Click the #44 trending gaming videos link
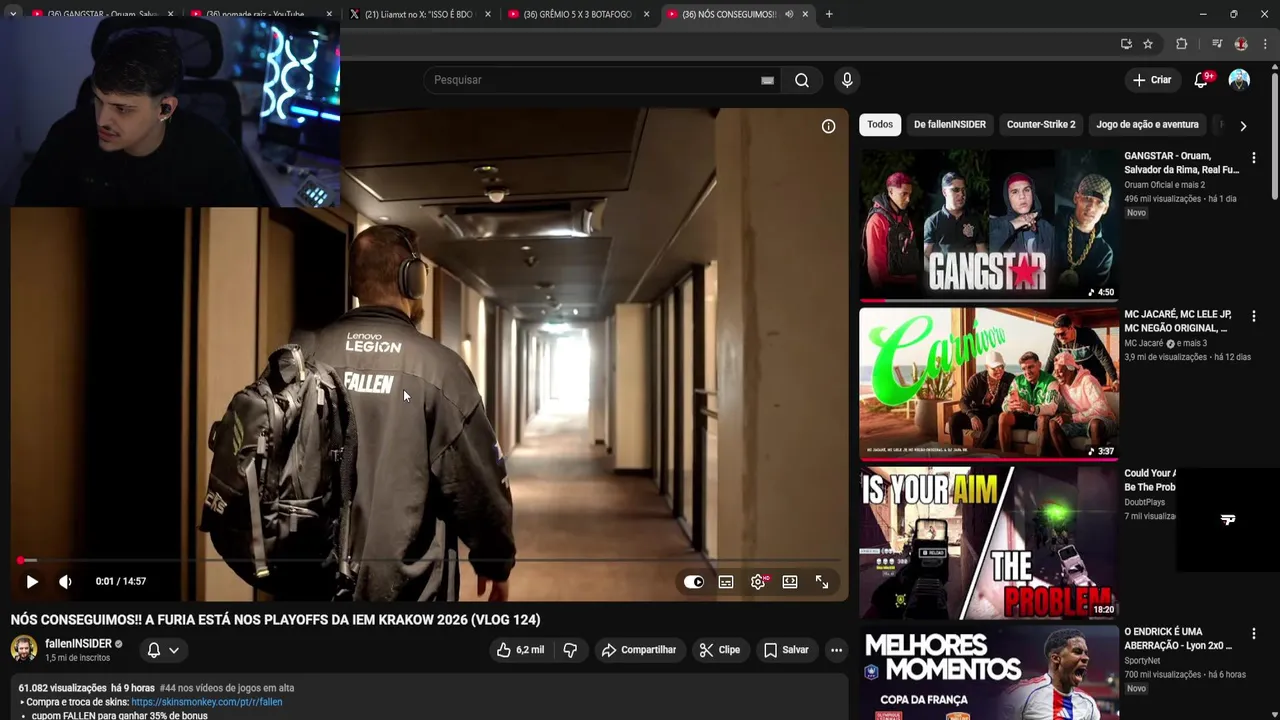The height and width of the screenshot is (720, 1280). click(x=227, y=688)
